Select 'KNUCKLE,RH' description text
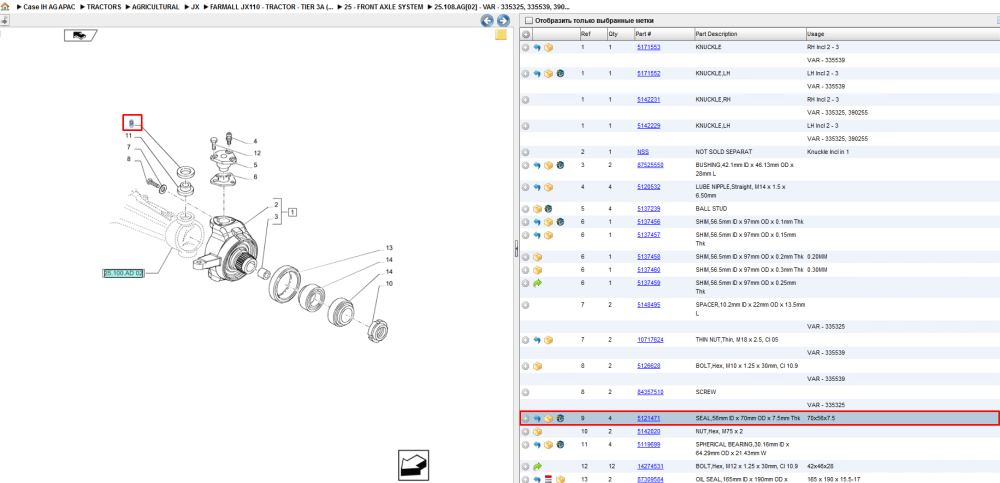Screen dimensions: 1000x483 713,100
